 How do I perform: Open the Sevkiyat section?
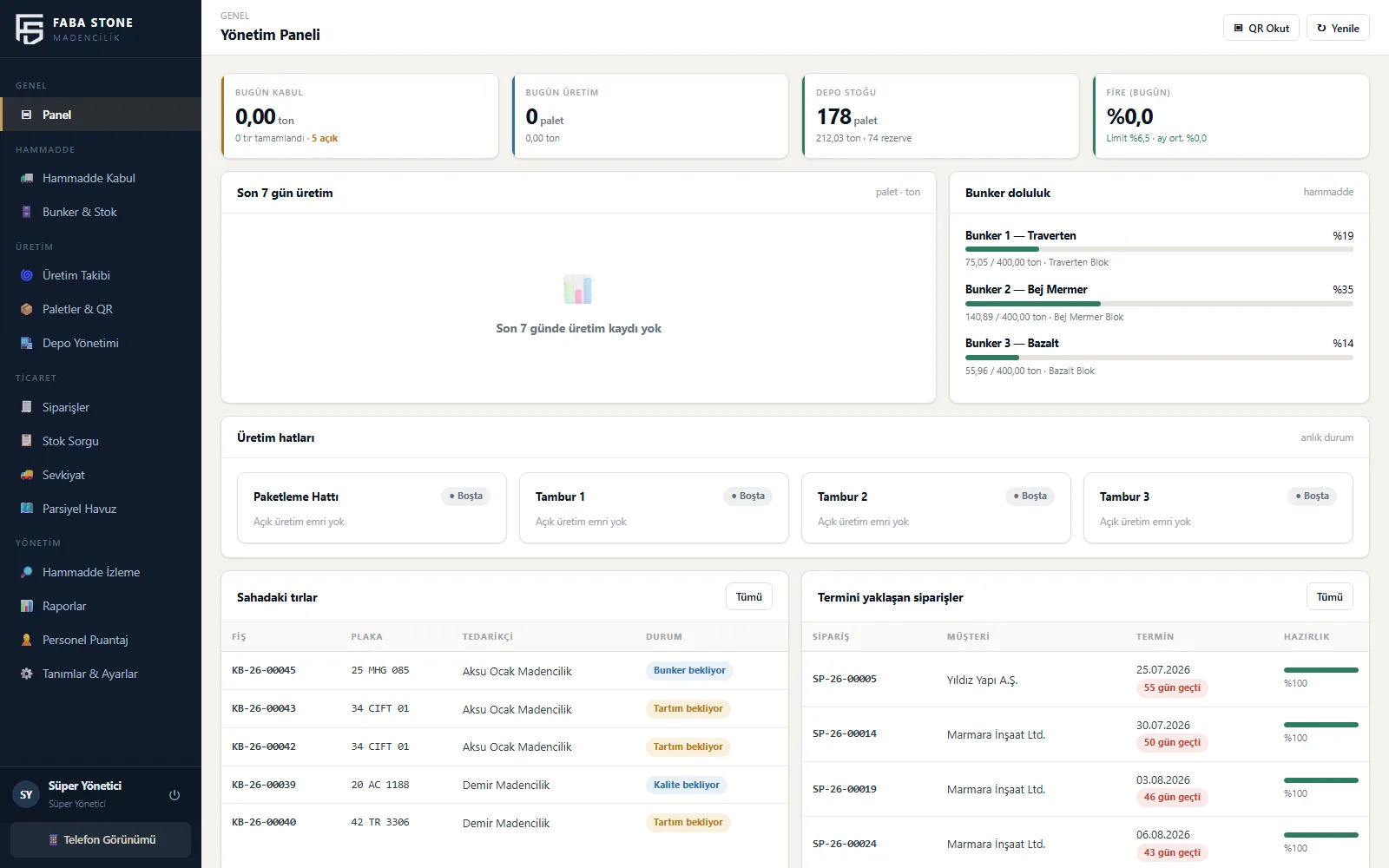pyautogui.click(x=101, y=475)
